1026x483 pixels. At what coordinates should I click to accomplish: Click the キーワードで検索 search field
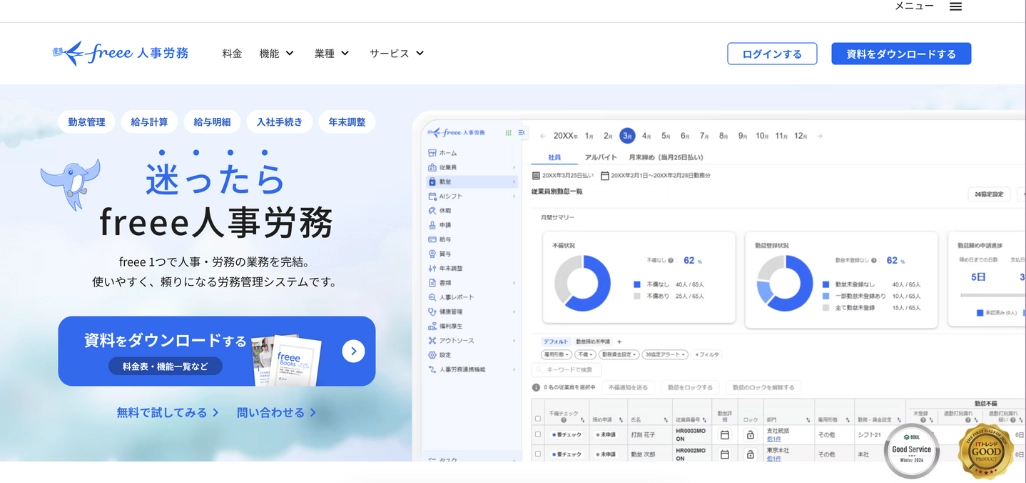coord(566,370)
